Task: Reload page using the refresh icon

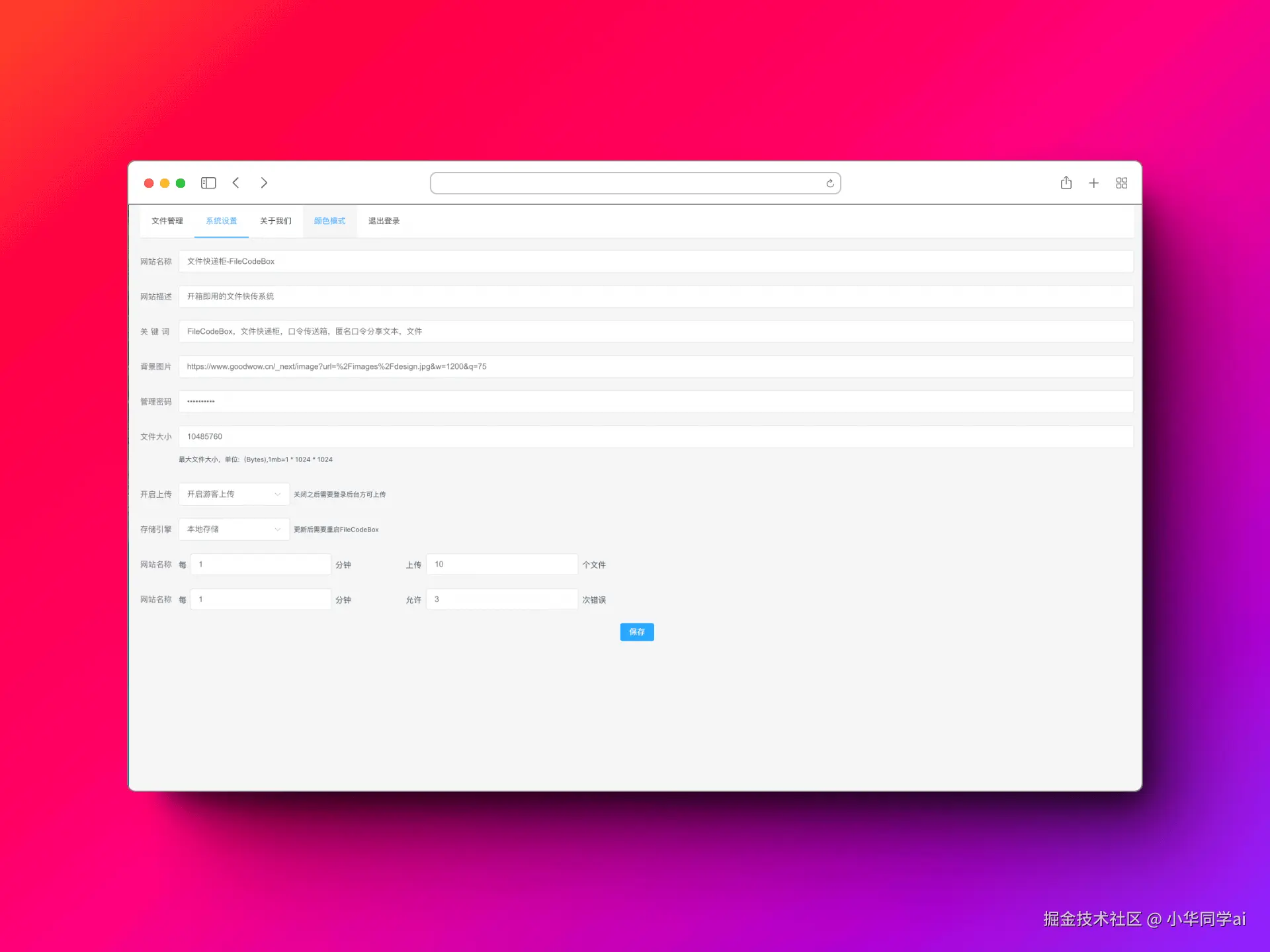Action: coord(829,184)
